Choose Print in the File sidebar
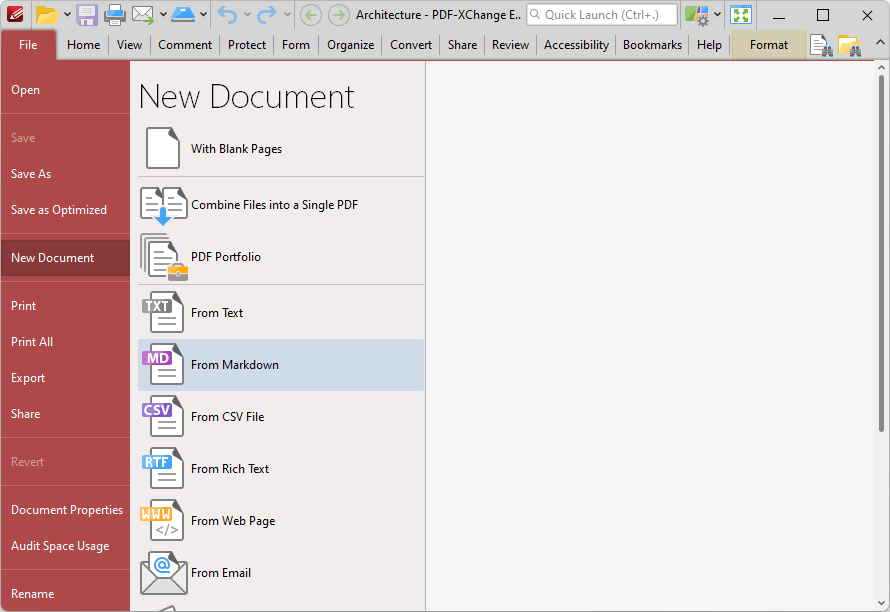890x612 pixels. pos(65,306)
